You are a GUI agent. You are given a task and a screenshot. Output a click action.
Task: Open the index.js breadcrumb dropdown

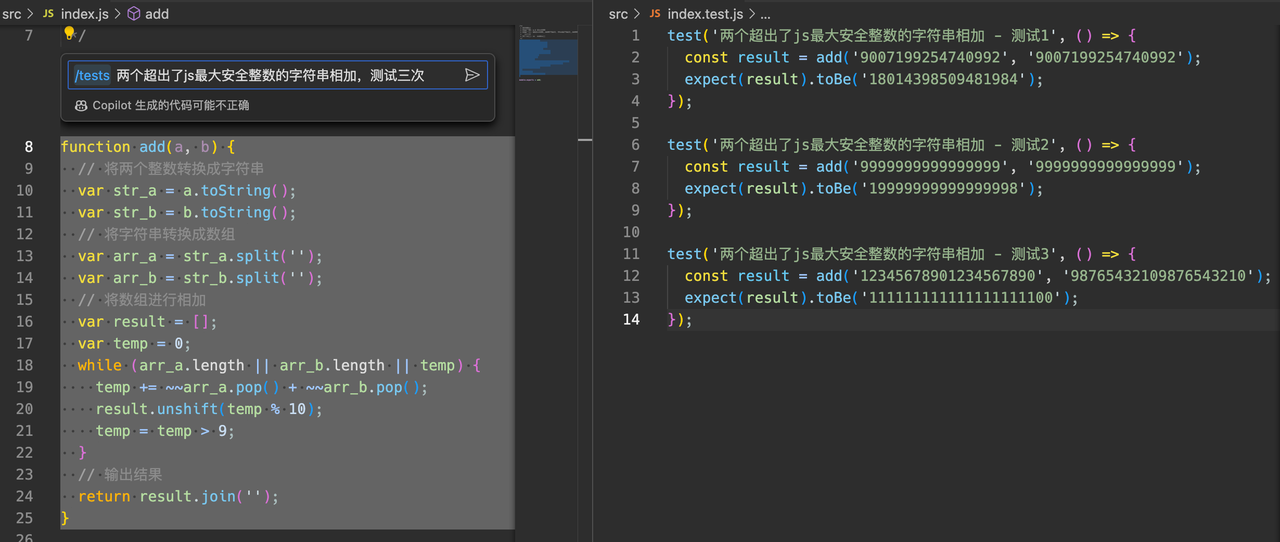click(x=83, y=13)
